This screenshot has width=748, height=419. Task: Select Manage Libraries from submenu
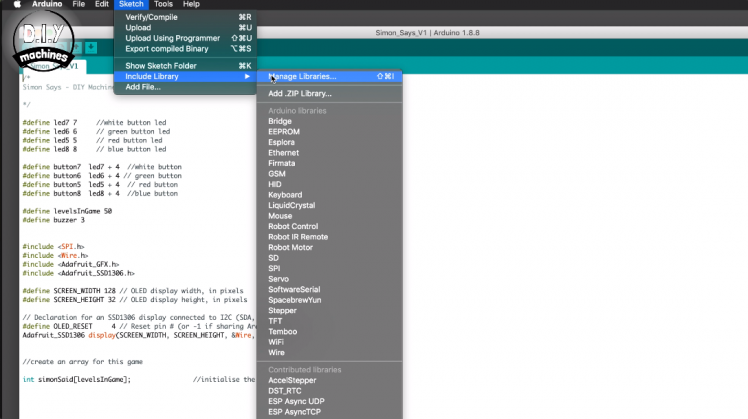(302, 76)
